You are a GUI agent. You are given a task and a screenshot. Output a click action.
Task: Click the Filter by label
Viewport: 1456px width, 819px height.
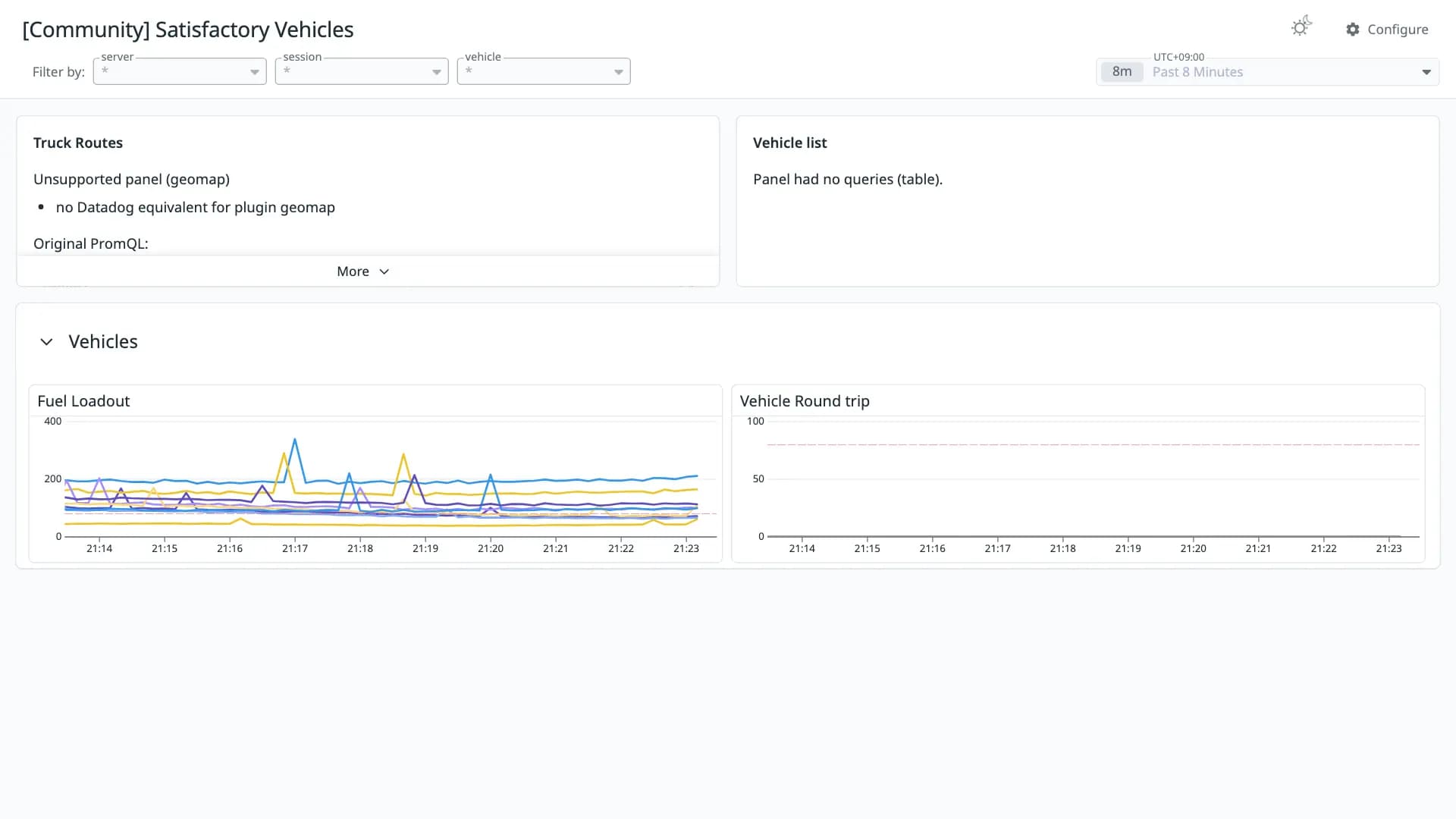pos(58,72)
